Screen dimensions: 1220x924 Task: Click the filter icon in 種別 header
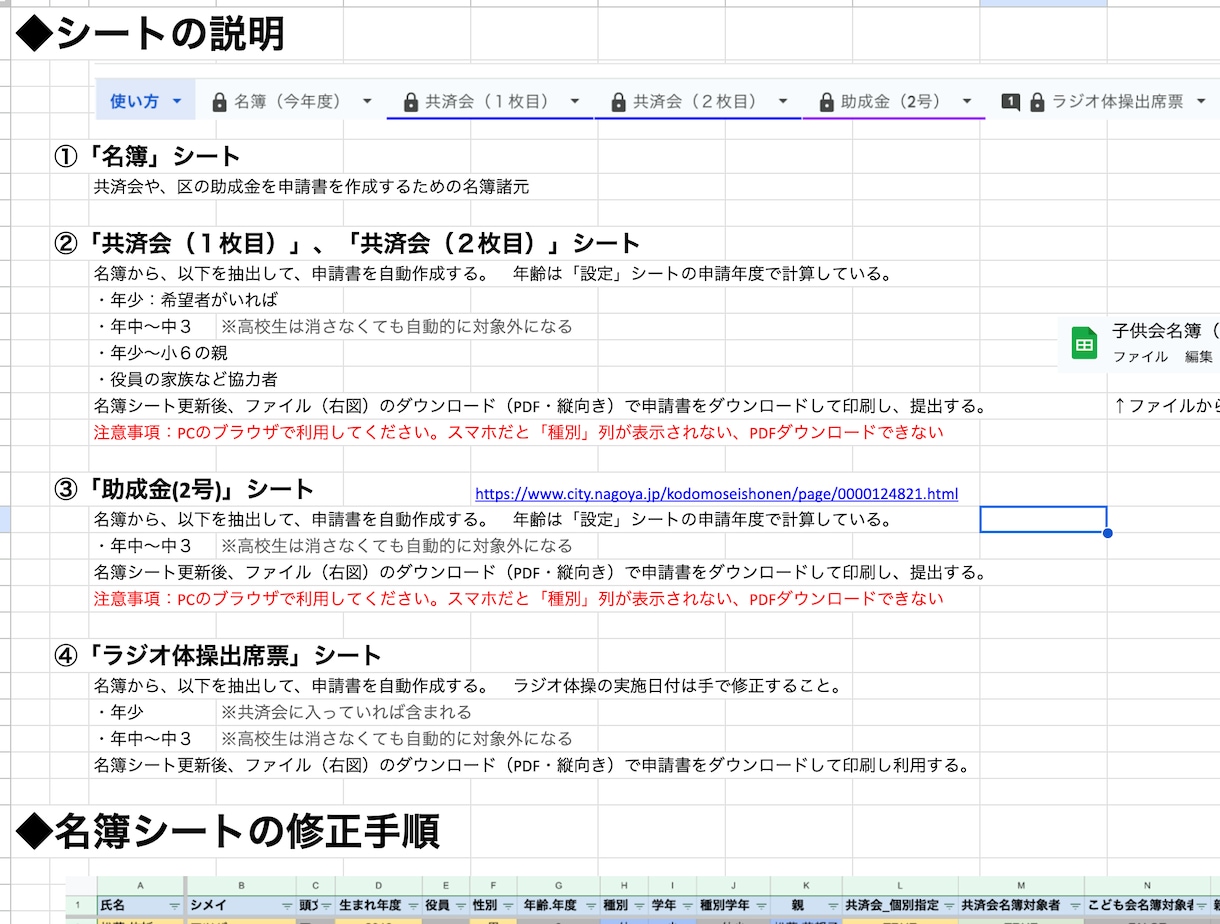(638, 906)
